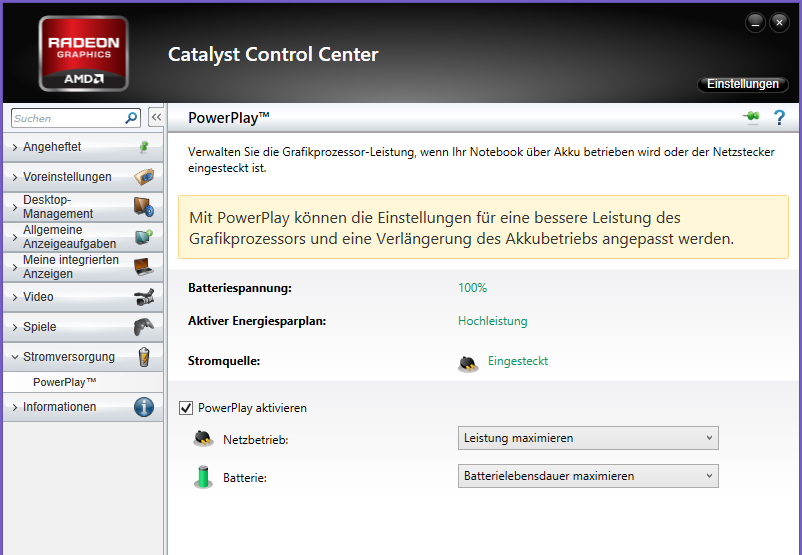Expand the Meine integrierten Anzeigen chevron
The height and width of the screenshot is (555, 802).
[15, 267]
